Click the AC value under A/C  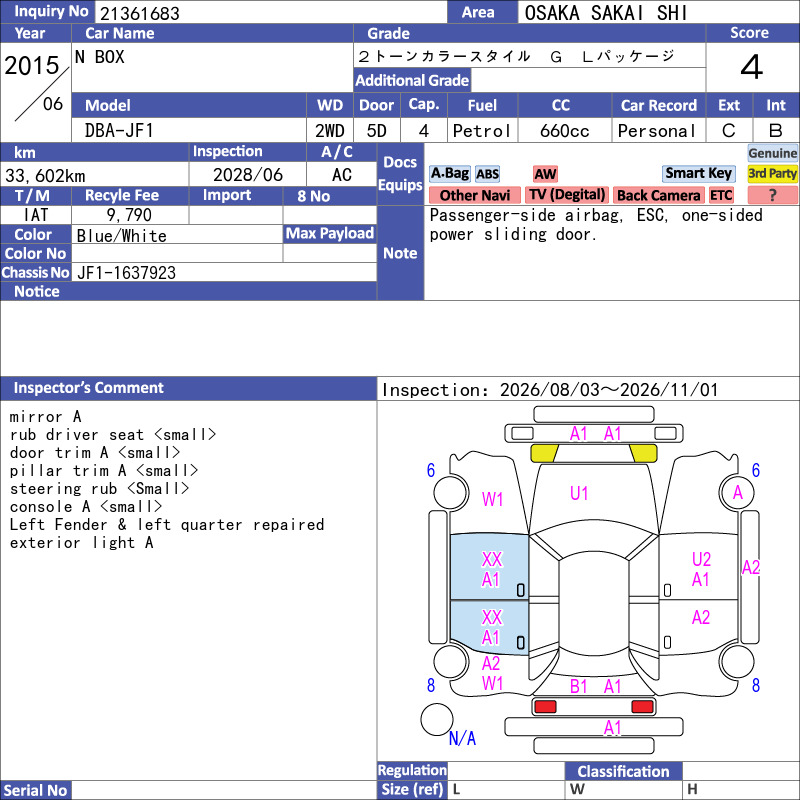click(x=341, y=175)
